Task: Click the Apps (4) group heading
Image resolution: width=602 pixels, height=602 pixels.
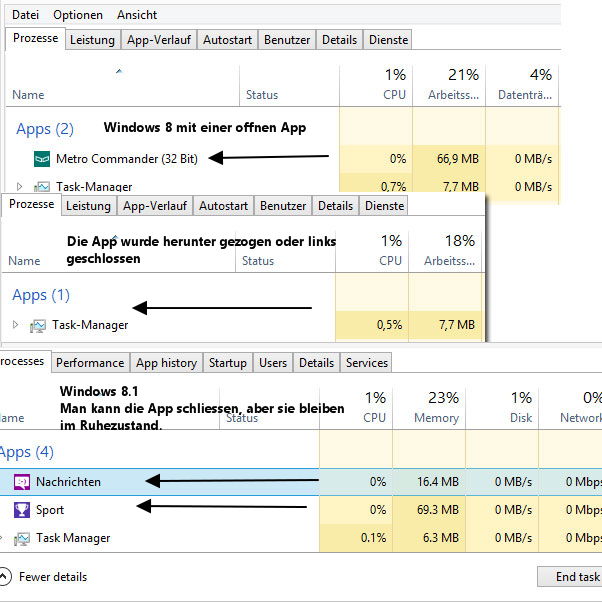Action: tap(26, 452)
